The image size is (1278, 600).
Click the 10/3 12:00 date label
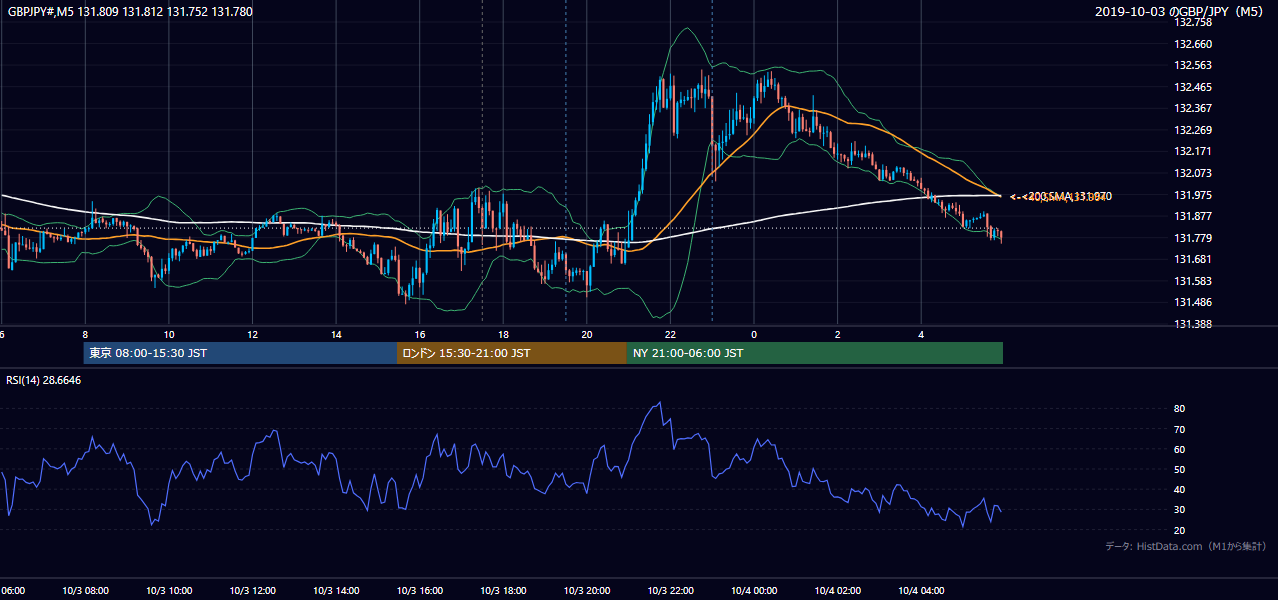click(253, 591)
